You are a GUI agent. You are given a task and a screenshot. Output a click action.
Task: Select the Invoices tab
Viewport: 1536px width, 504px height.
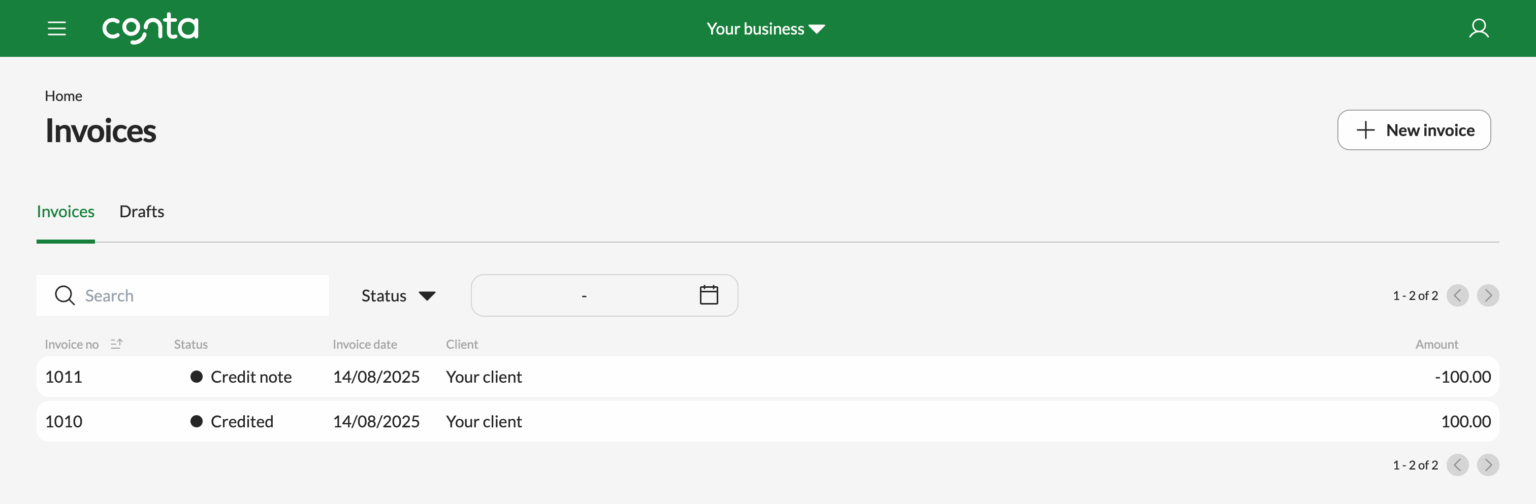65,212
